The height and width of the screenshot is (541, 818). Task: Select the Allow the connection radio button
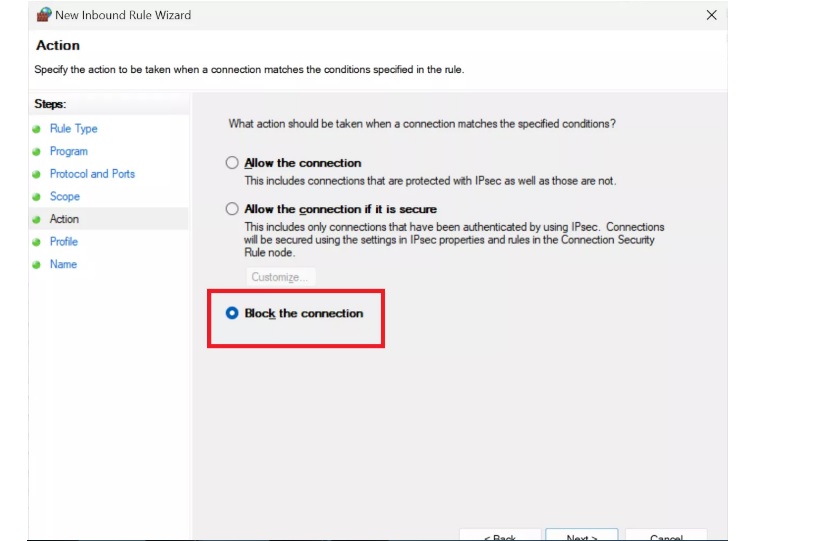pos(232,163)
